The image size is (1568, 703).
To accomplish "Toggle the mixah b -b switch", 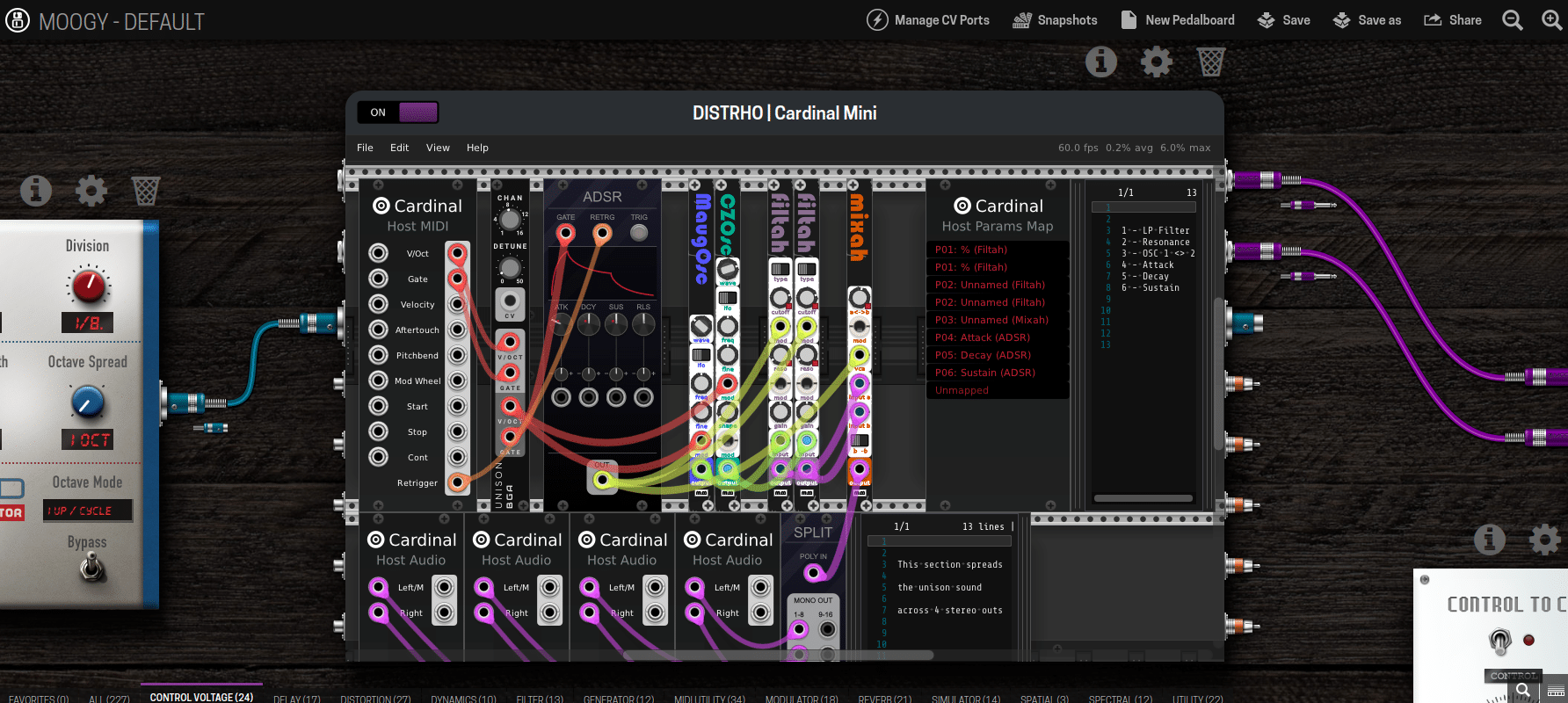I will point(860,440).
